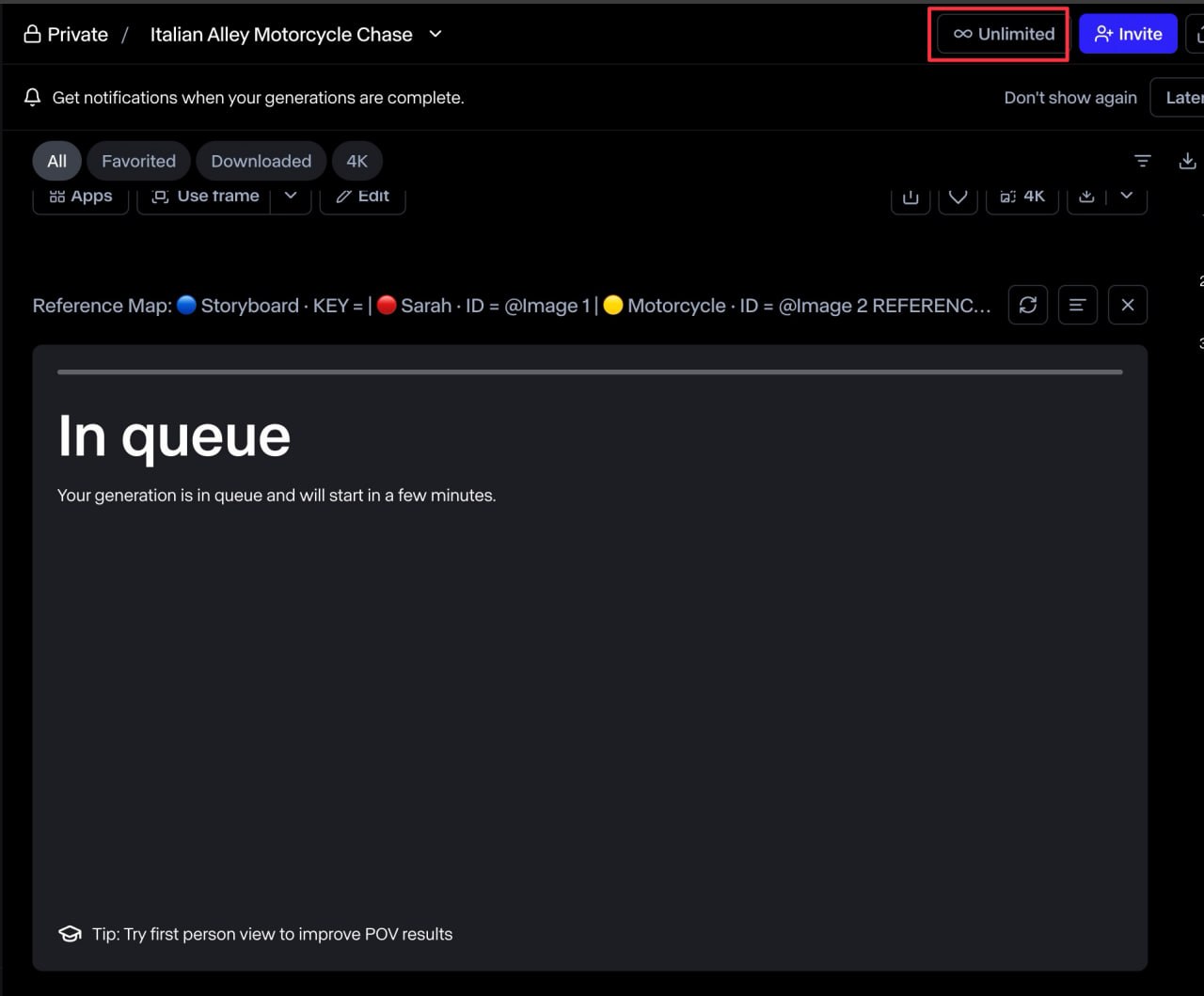Click the 4K upscale button

pyautogui.click(x=1022, y=199)
